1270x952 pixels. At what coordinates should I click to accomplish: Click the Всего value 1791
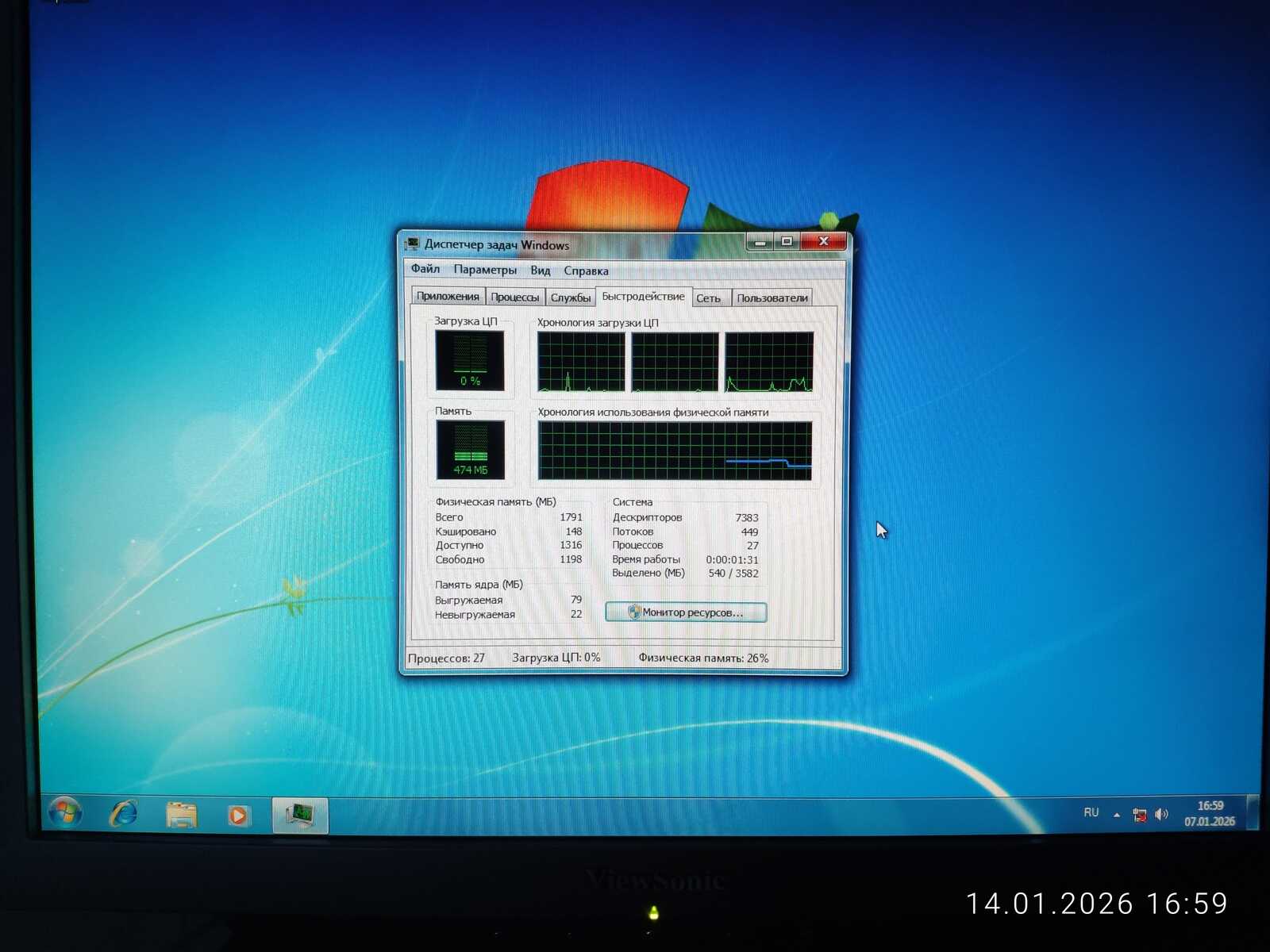coord(571,517)
